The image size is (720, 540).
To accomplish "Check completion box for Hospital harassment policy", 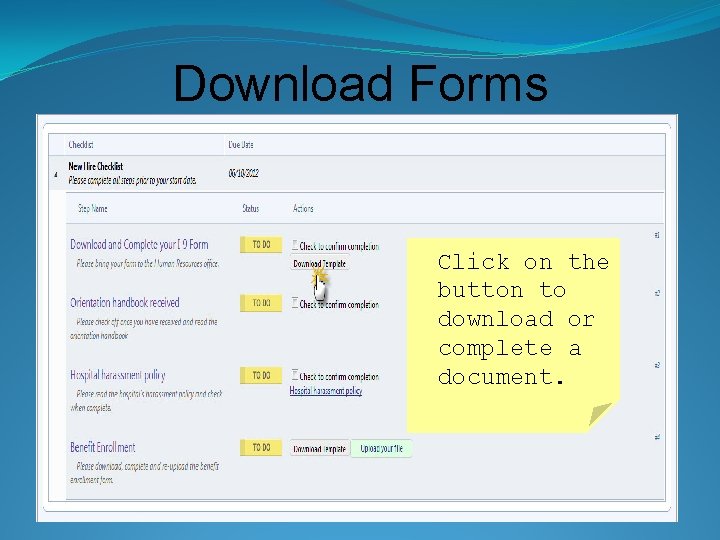I will [x=295, y=375].
